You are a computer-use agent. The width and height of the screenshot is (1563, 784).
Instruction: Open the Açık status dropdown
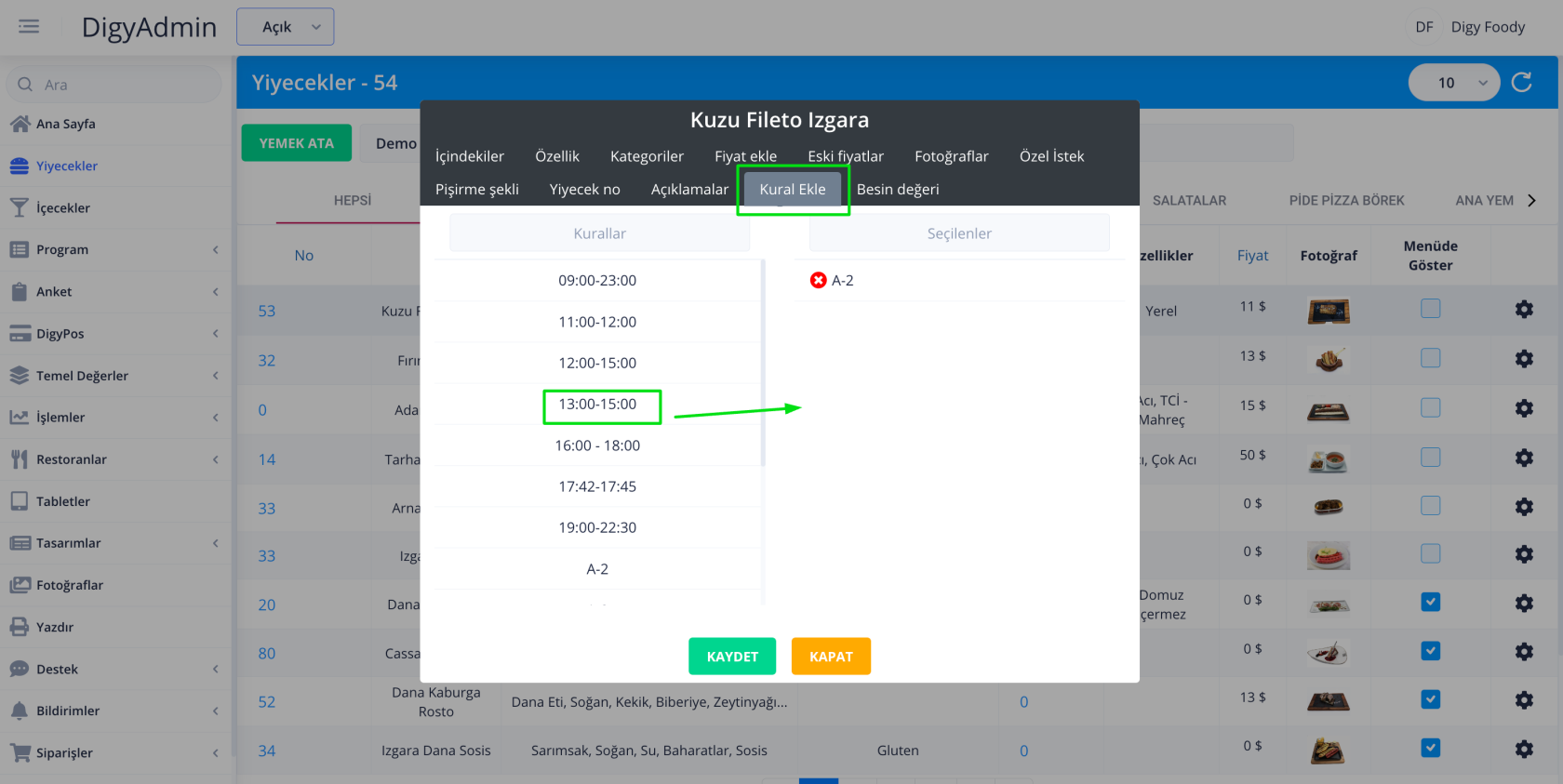click(x=285, y=27)
